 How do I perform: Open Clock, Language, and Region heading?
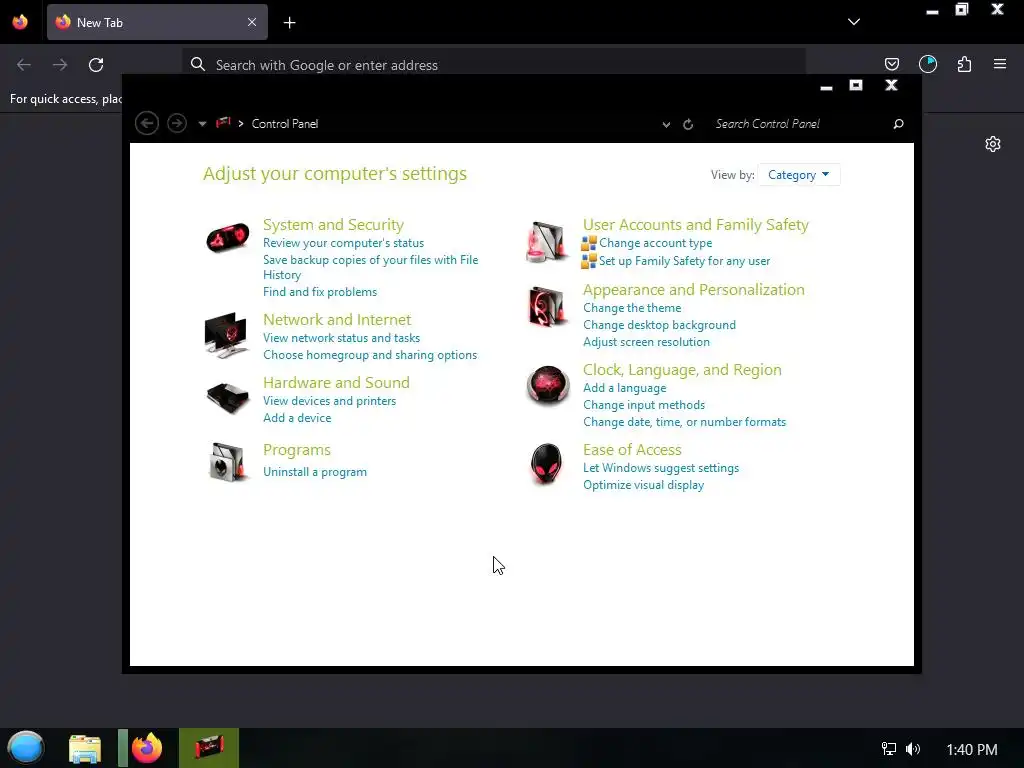[x=682, y=370]
